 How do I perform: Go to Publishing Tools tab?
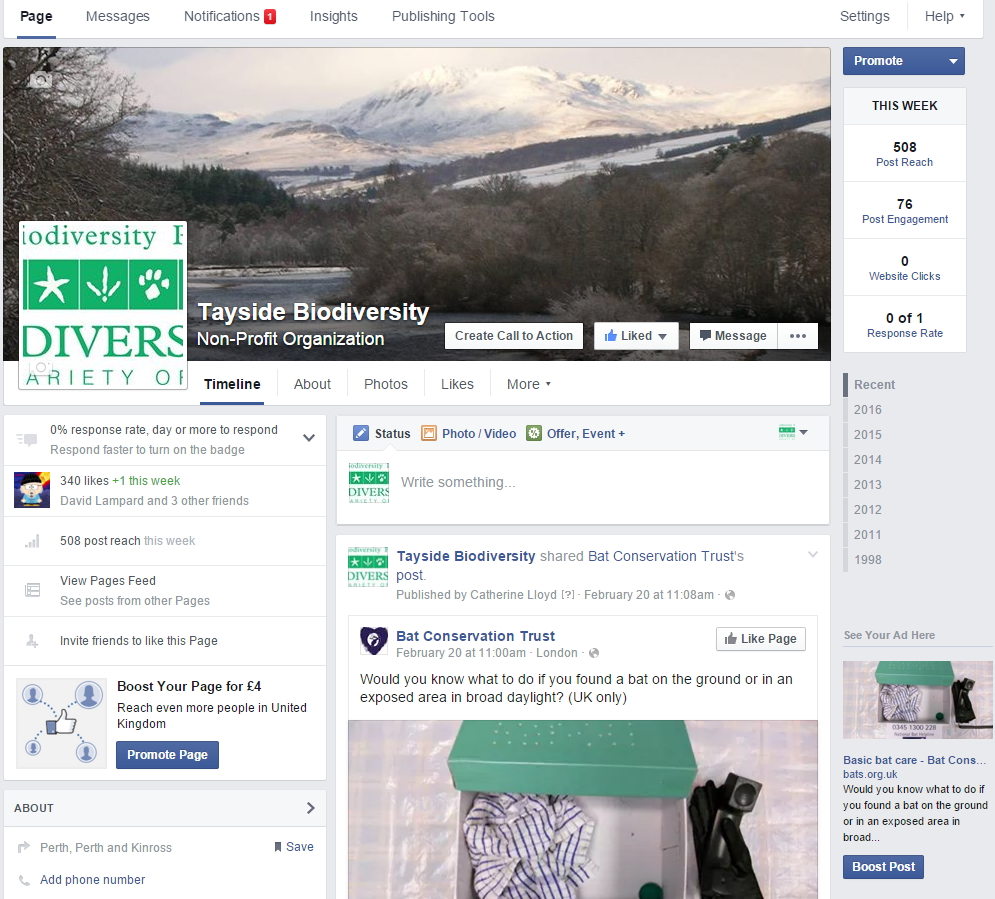(443, 16)
